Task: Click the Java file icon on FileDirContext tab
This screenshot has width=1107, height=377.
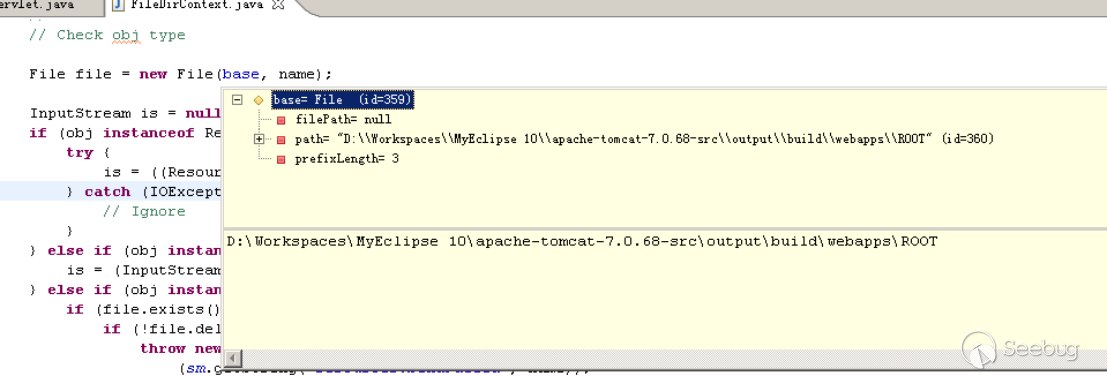Action: (119, 5)
